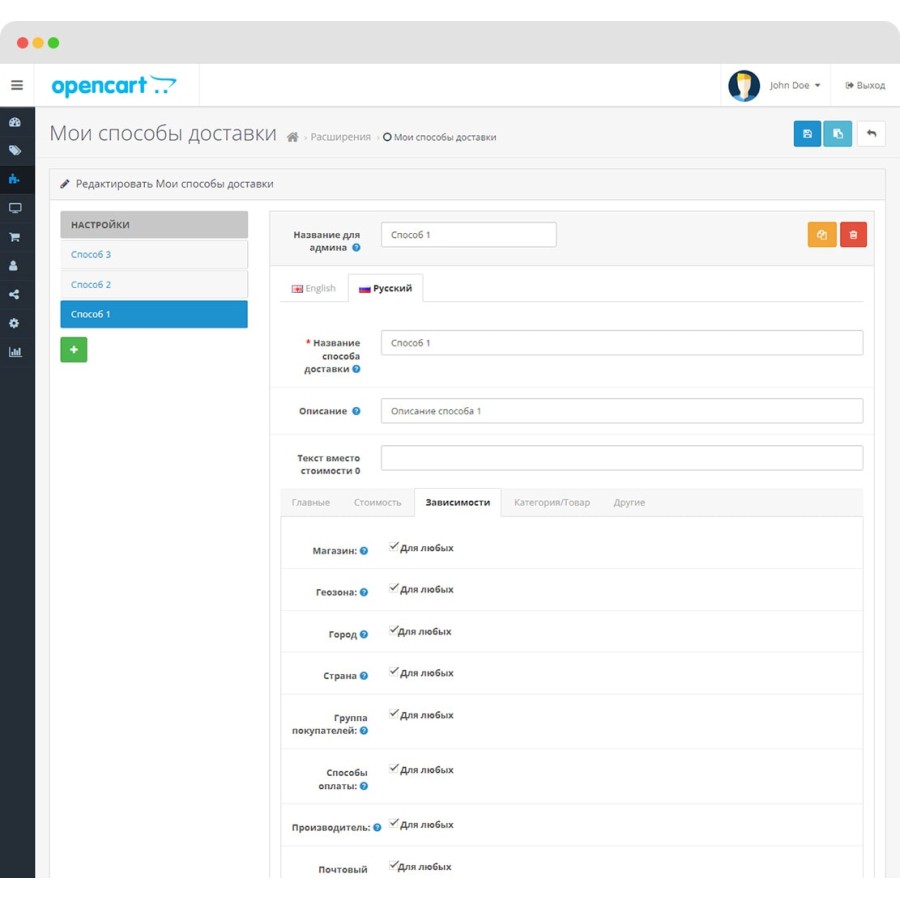Click help icon next to Геозона
Viewport: 900px width, 900px height.
pyautogui.click(x=364, y=592)
